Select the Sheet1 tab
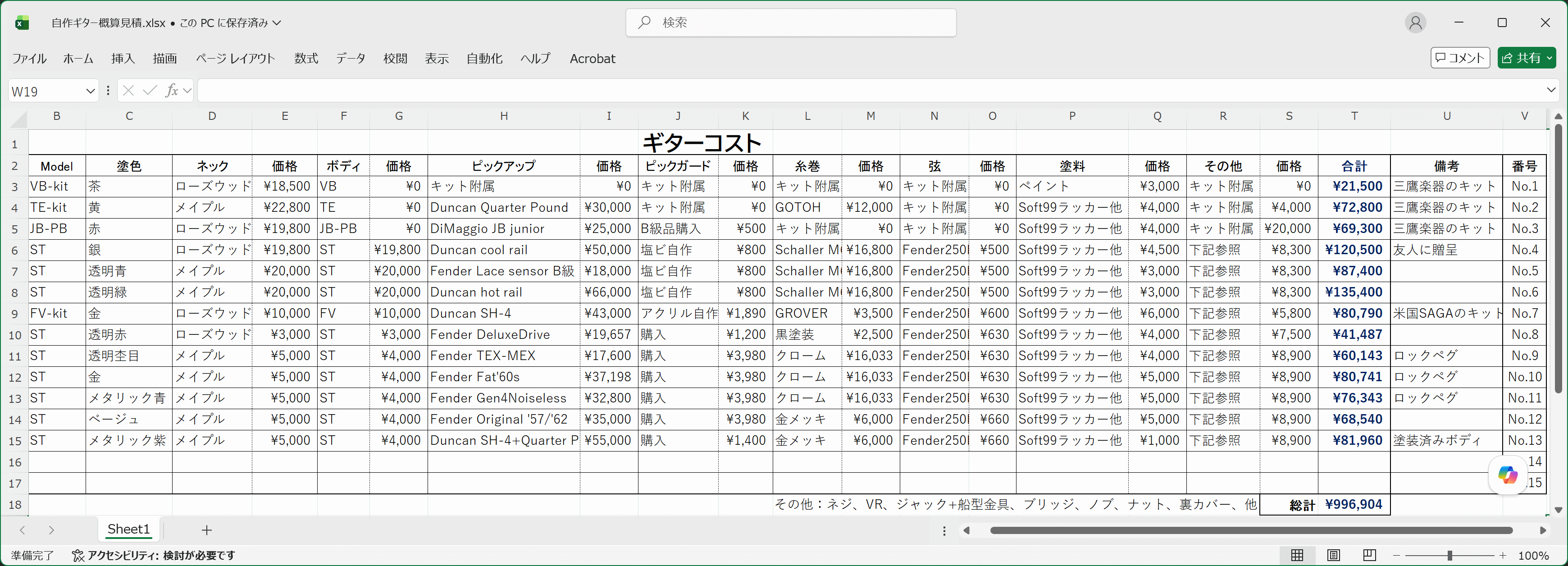Image resolution: width=1568 pixels, height=566 pixels. 128,529
